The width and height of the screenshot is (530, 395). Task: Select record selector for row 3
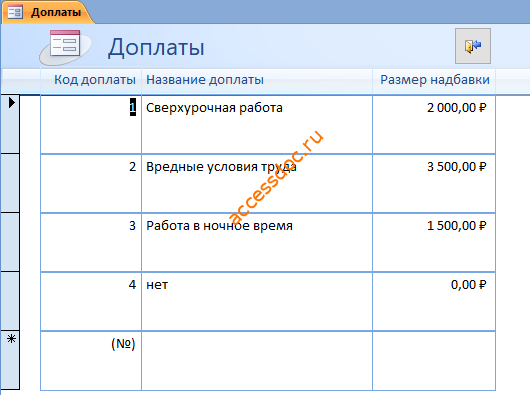[x=10, y=242]
